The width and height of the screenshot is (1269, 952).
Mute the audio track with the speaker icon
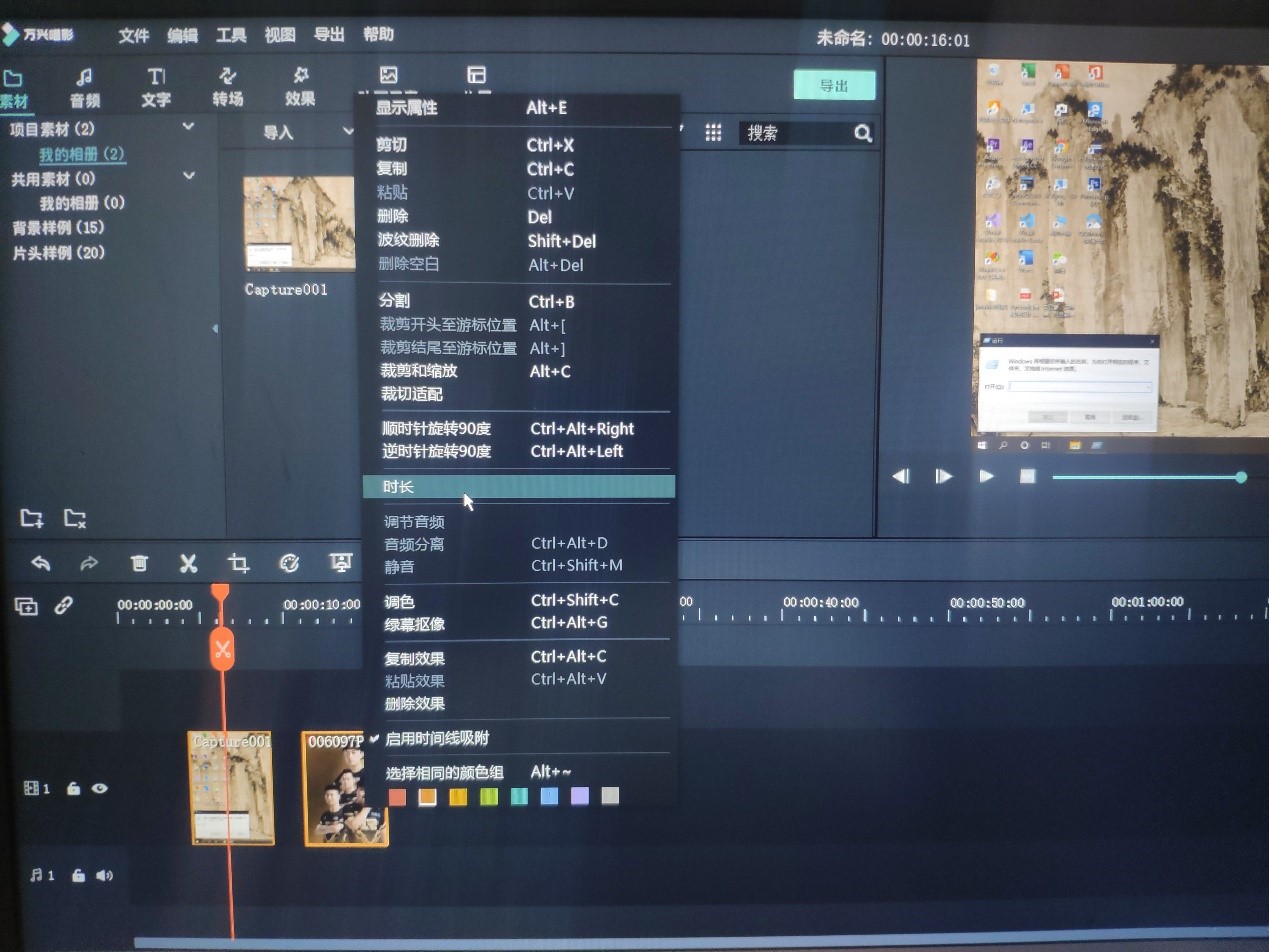tap(104, 875)
